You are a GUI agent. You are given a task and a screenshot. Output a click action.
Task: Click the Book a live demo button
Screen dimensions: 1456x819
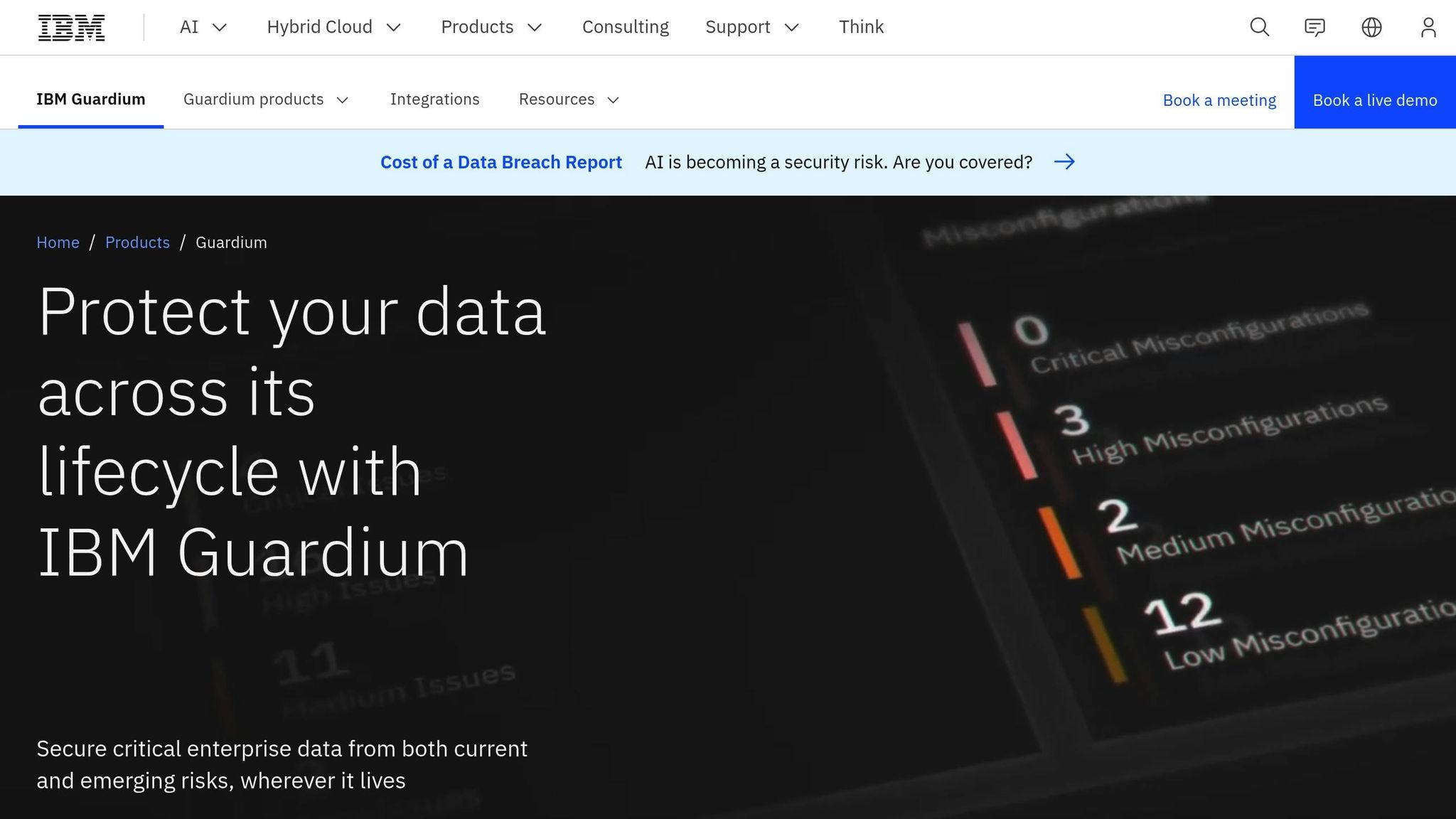1376,100
